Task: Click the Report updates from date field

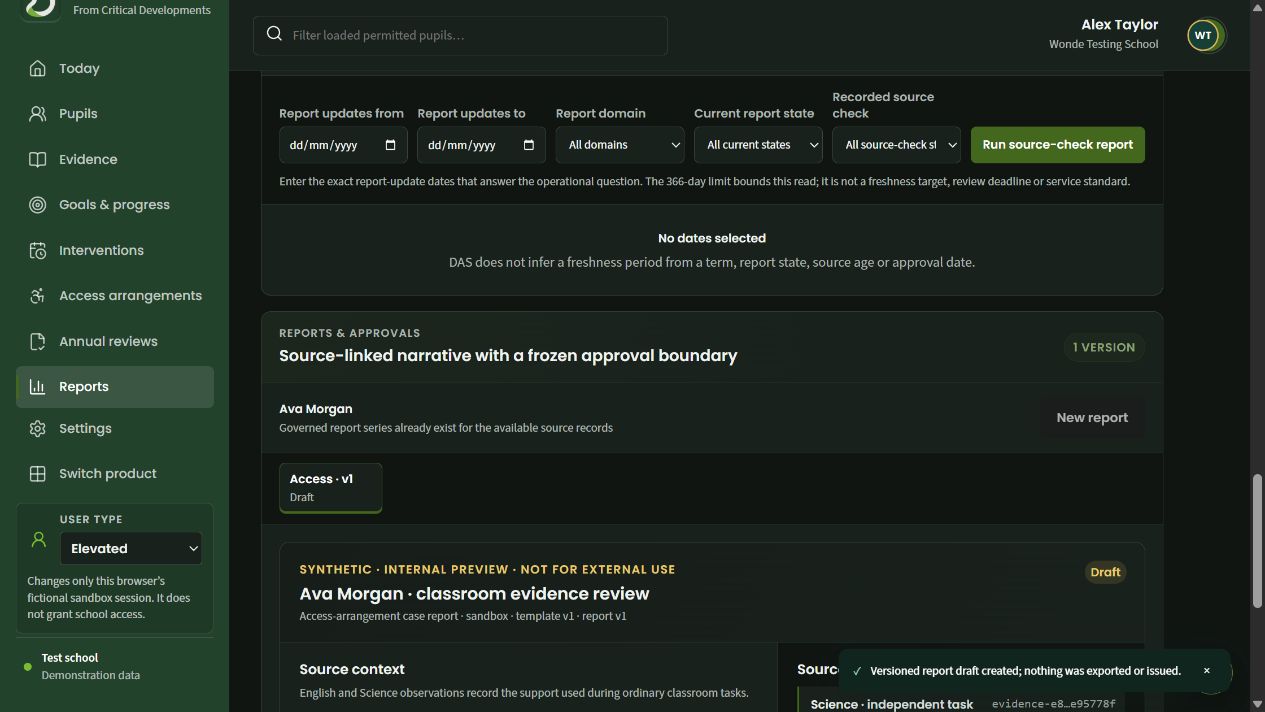Action: (343, 145)
